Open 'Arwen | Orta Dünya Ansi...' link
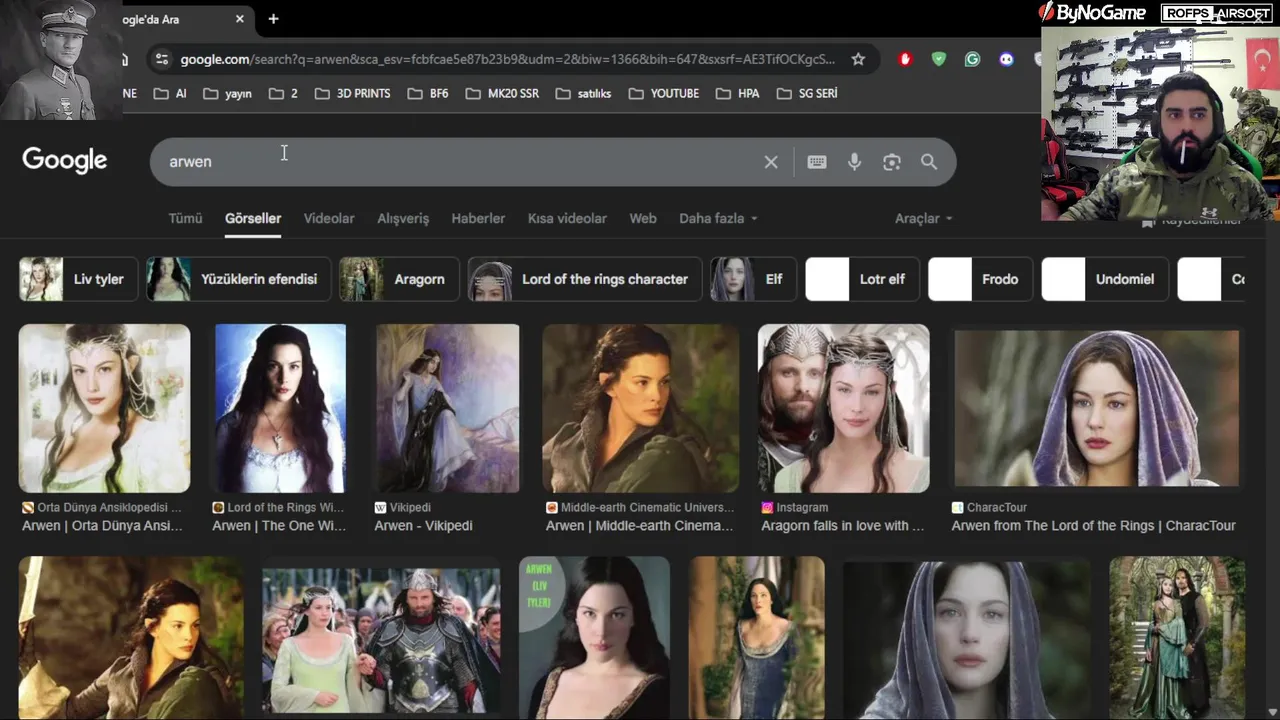The height and width of the screenshot is (720, 1280). tap(102, 525)
